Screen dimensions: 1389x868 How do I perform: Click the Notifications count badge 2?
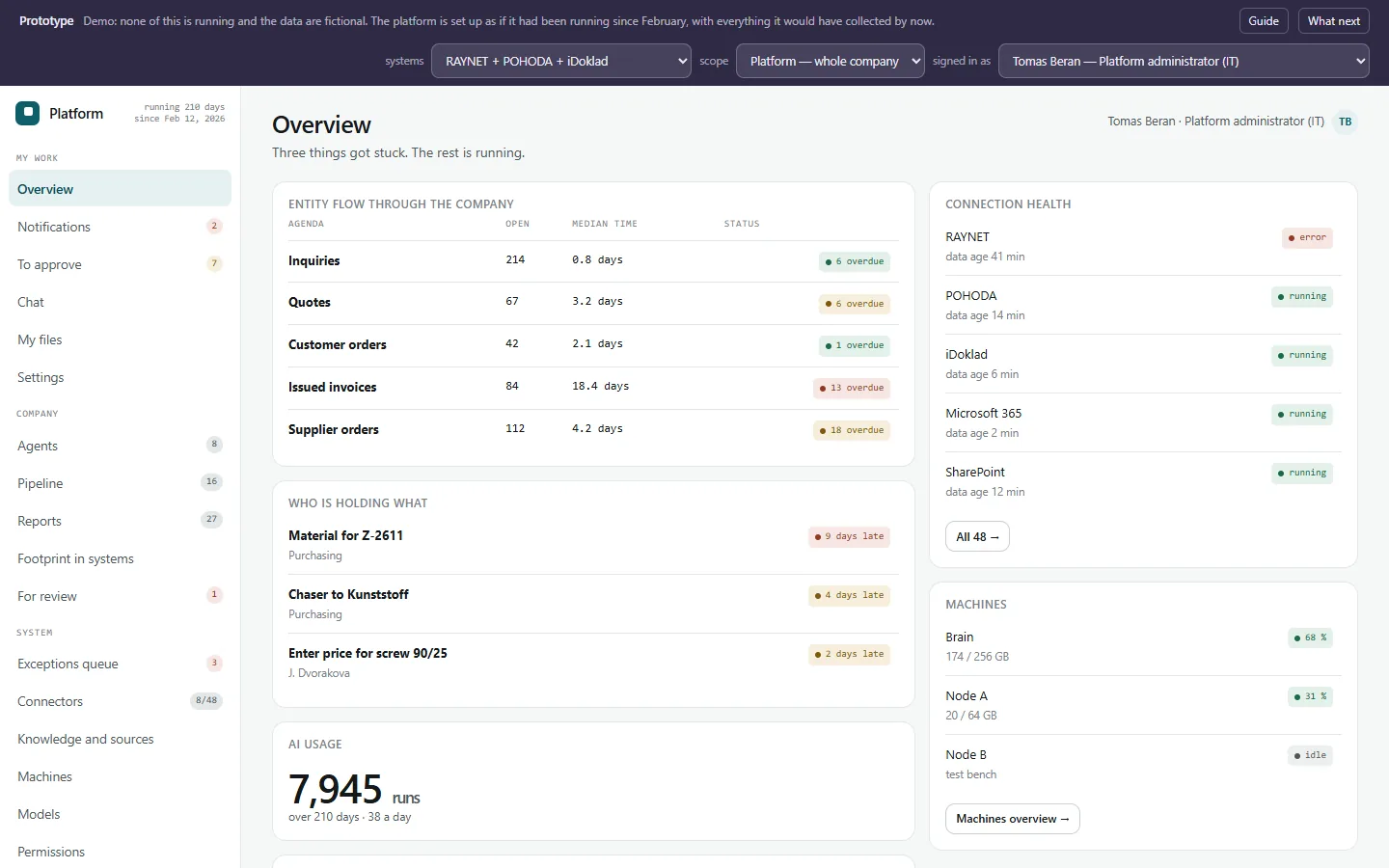click(x=214, y=227)
